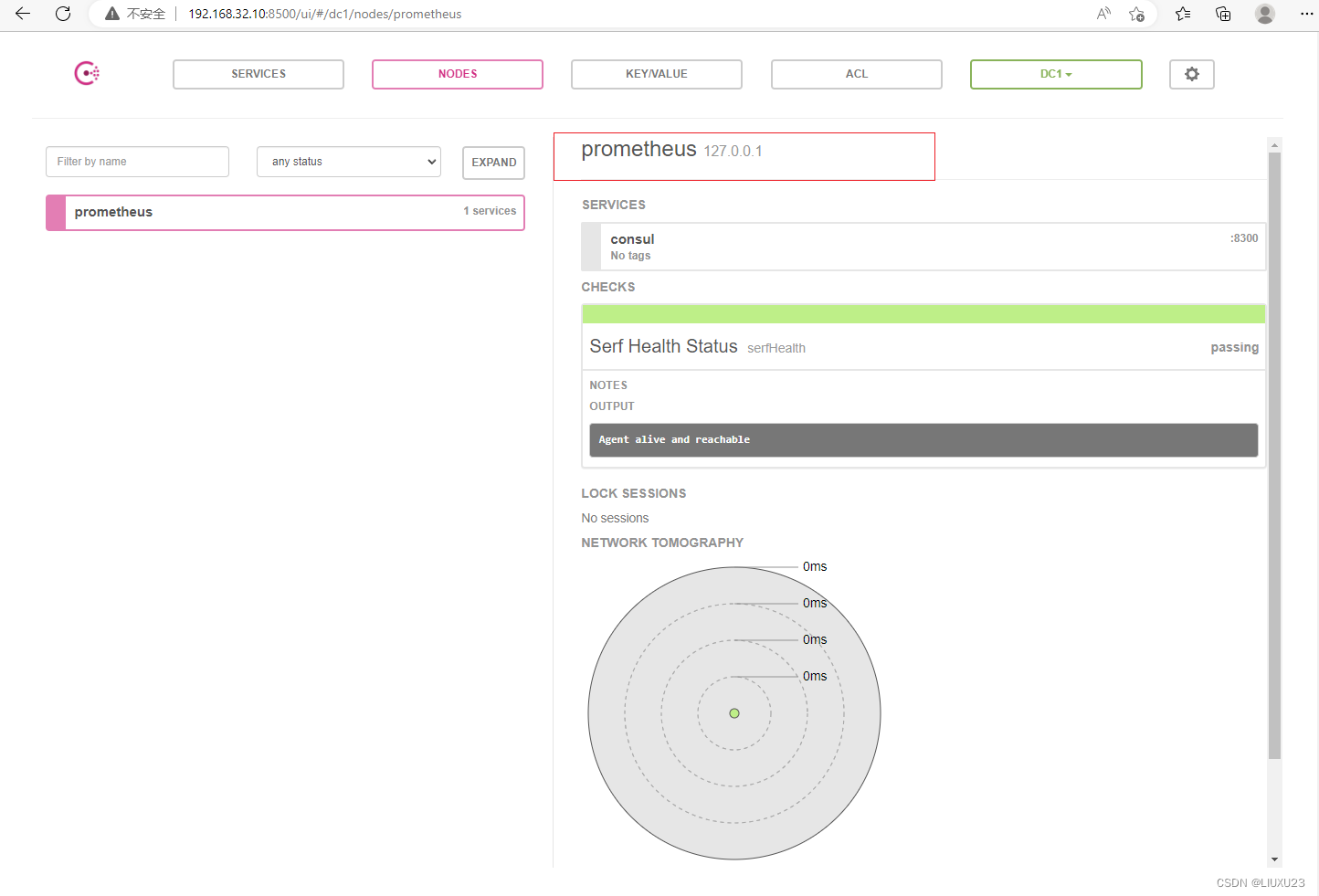The image size is (1319, 896).
Task: Open read aloud icon in address bar
Action: coord(1104,14)
